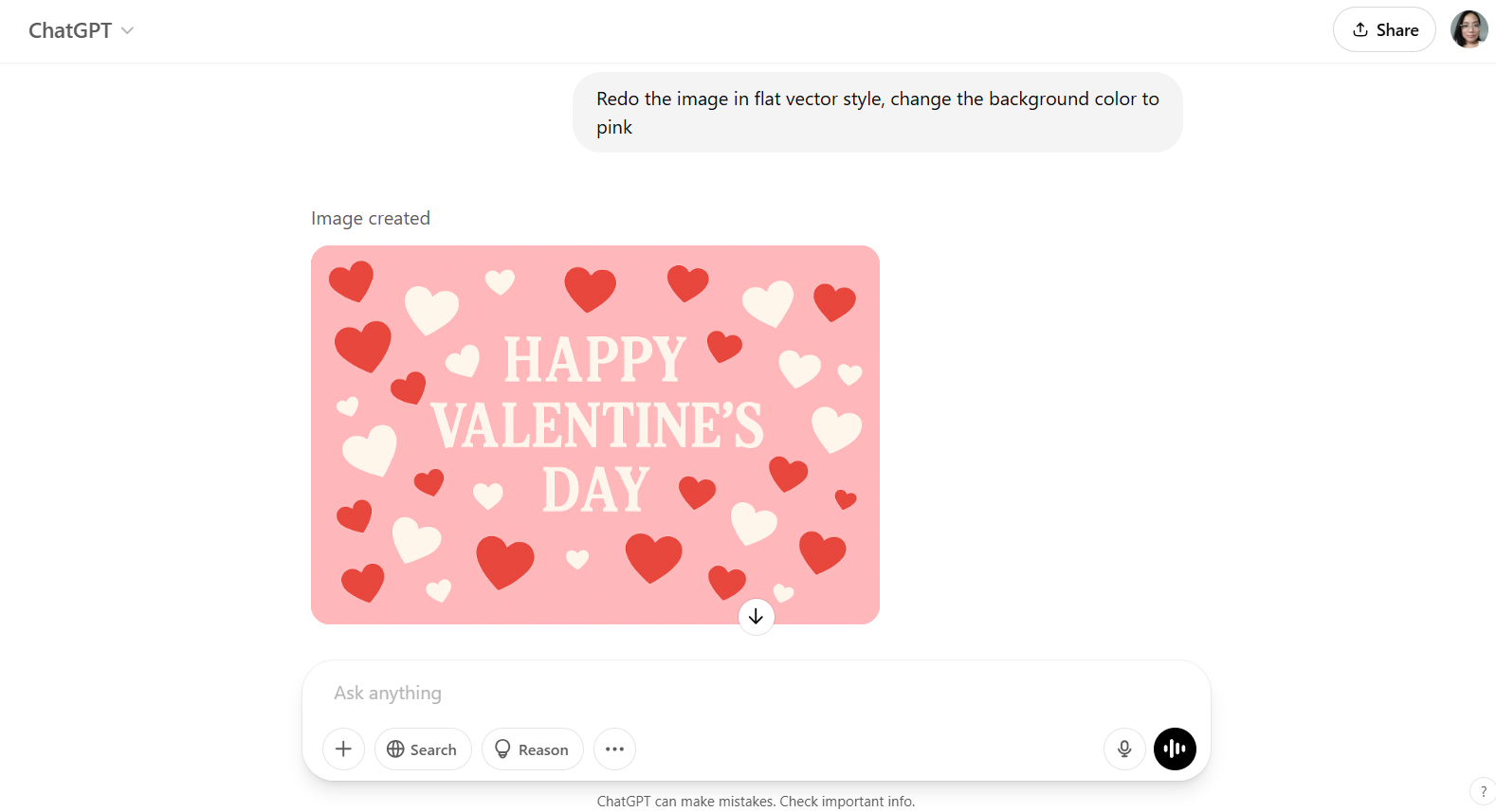Click the share upload arrow icon
The width and height of the screenshot is (1496, 812).
click(1360, 29)
